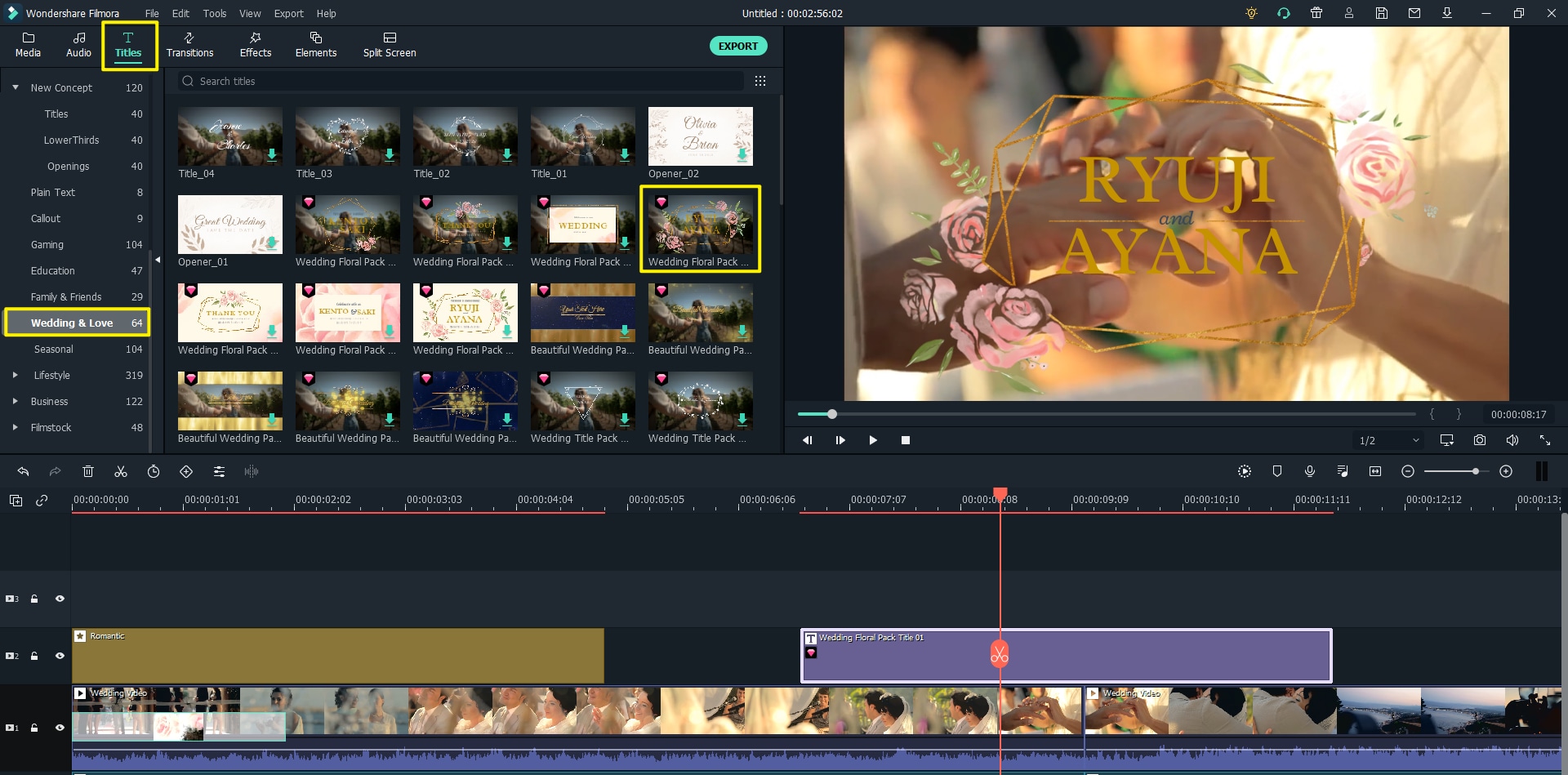Screen dimensions: 1568x775
Task: Enter fullscreen preview with the expand icon
Action: [1545, 440]
